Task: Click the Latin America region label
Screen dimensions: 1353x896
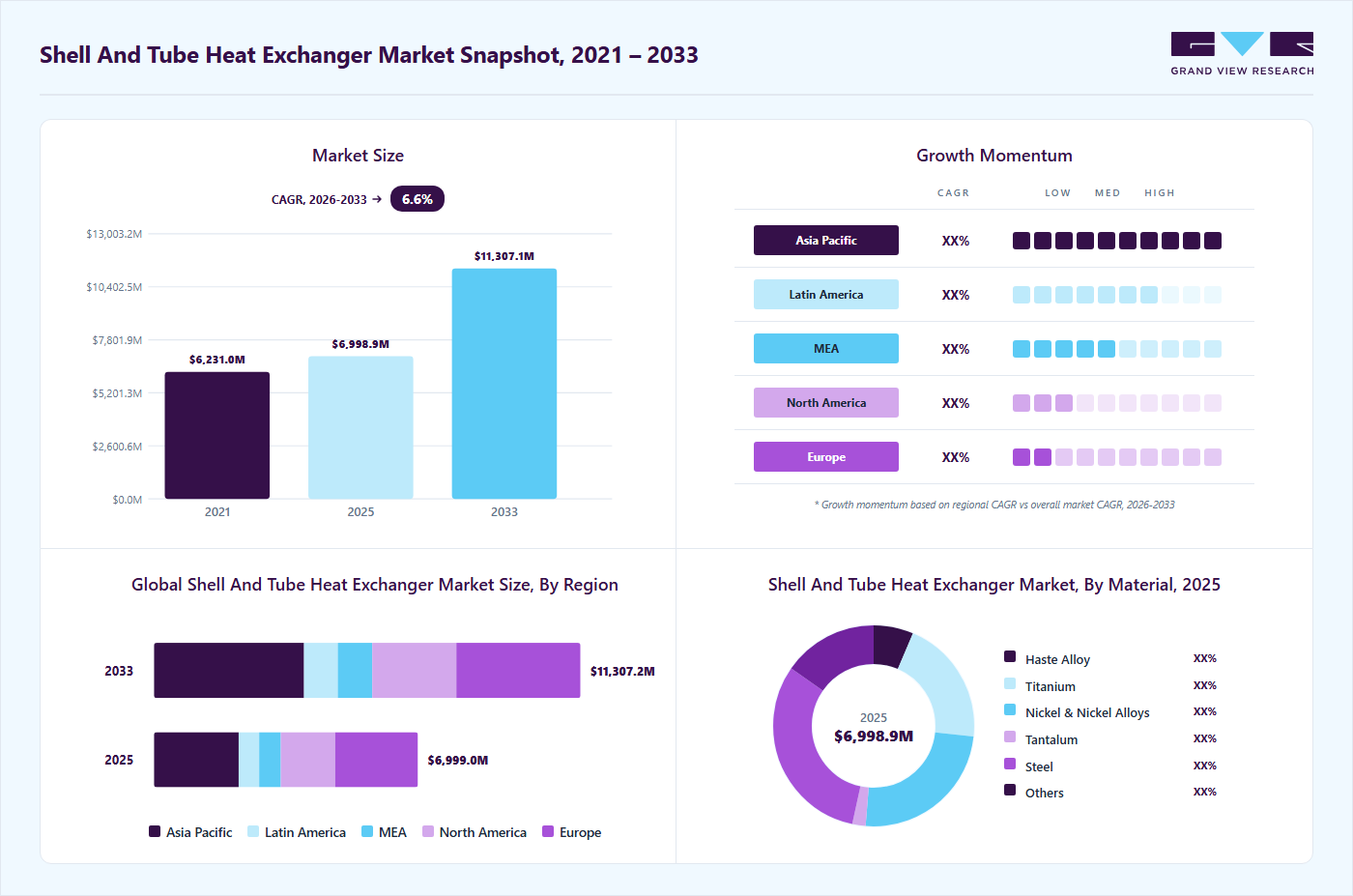Action: (x=826, y=295)
